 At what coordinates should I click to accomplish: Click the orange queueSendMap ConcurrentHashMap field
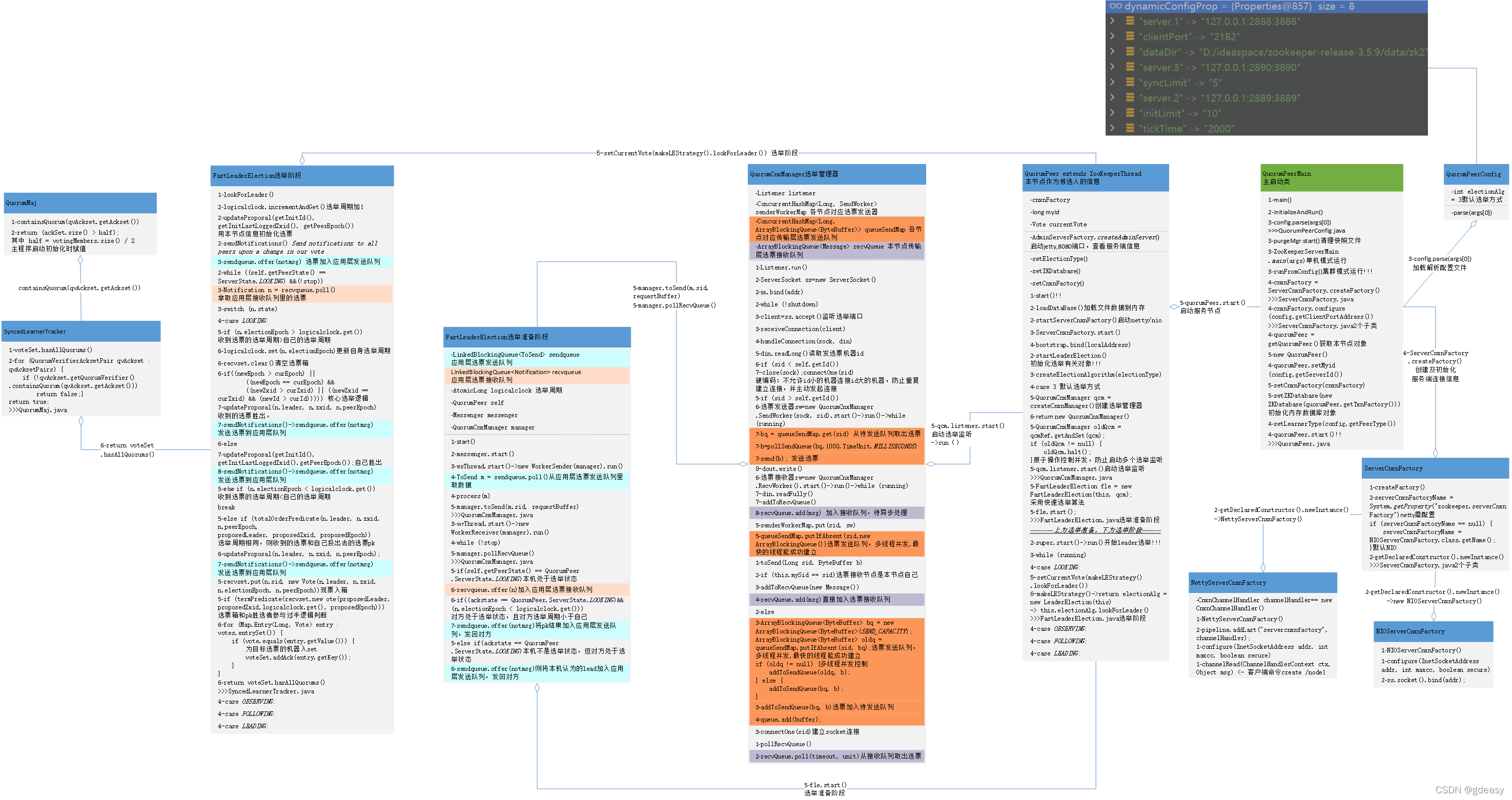[837, 230]
